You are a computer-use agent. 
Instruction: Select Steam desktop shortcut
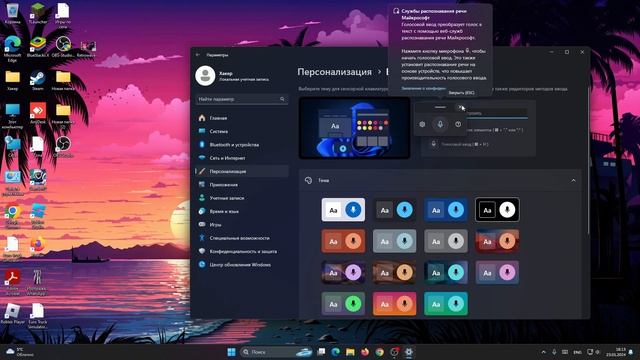[38, 80]
